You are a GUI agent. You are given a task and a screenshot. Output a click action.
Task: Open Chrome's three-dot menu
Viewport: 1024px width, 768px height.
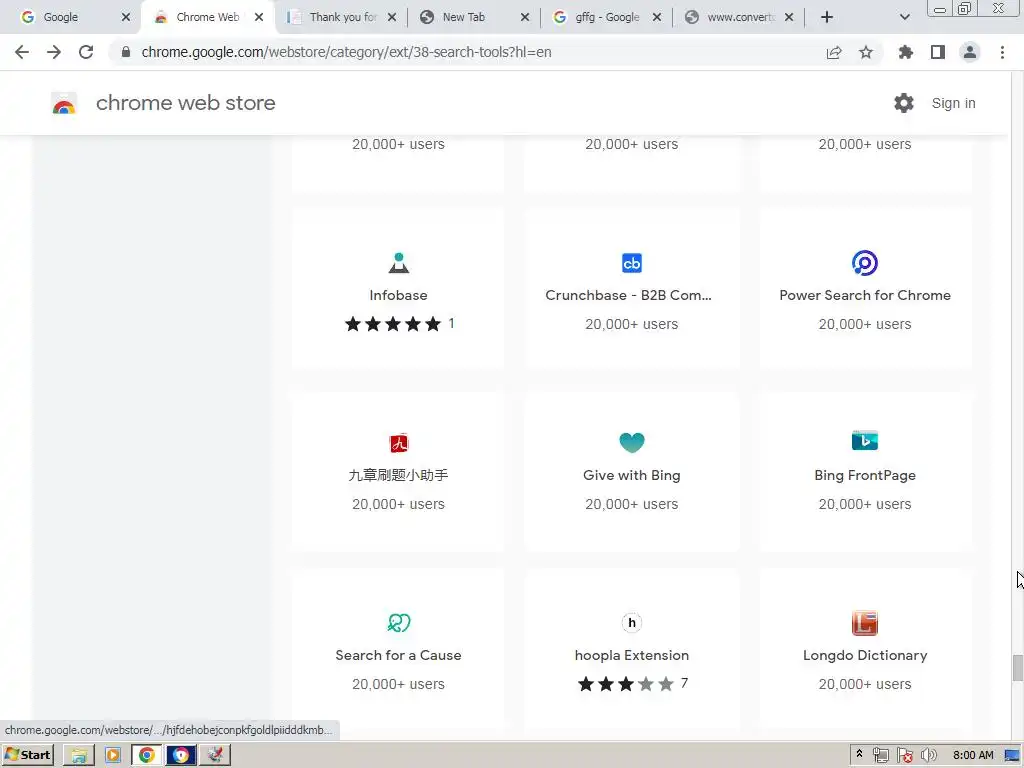click(x=1002, y=52)
